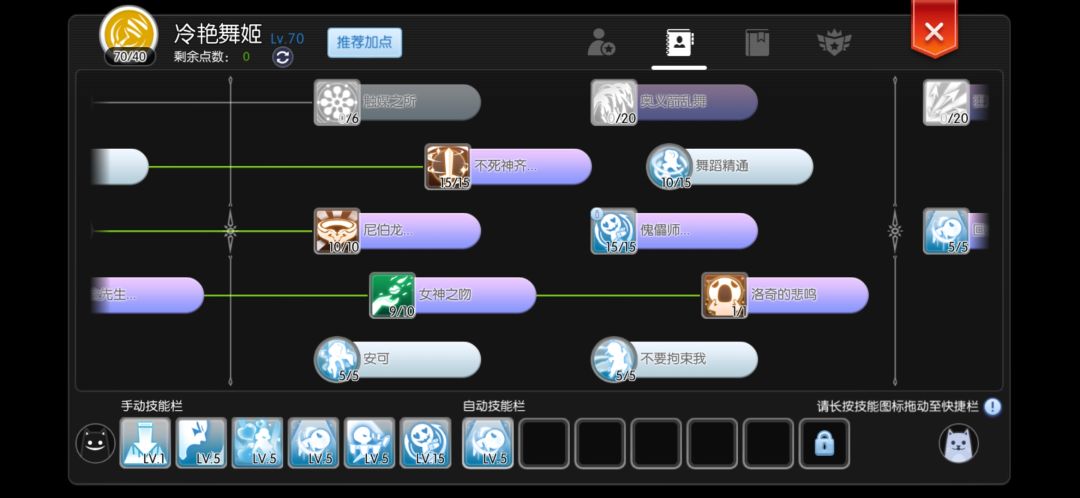This screenshot has width=1080, height=498.
Task: Open the 女神之吻 skill icon
Action: point(392,295)
